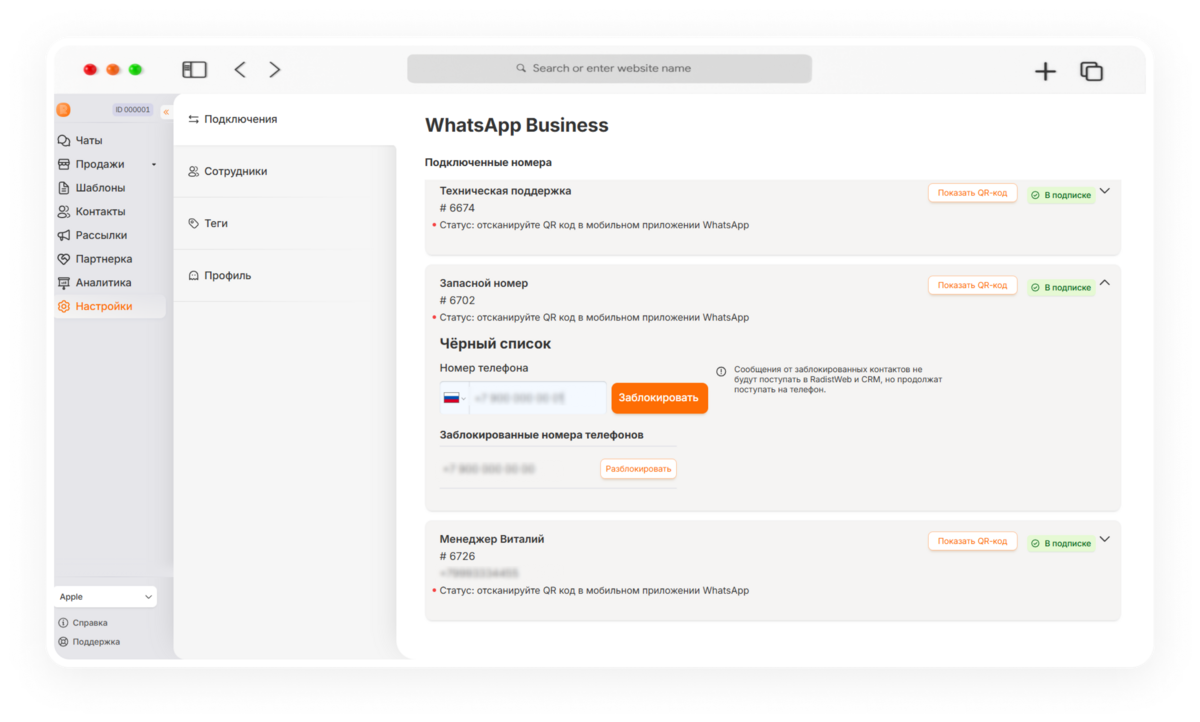1200x722 pixels.
Task: Select Настройки in the sidebar
Action: [110, 306]
